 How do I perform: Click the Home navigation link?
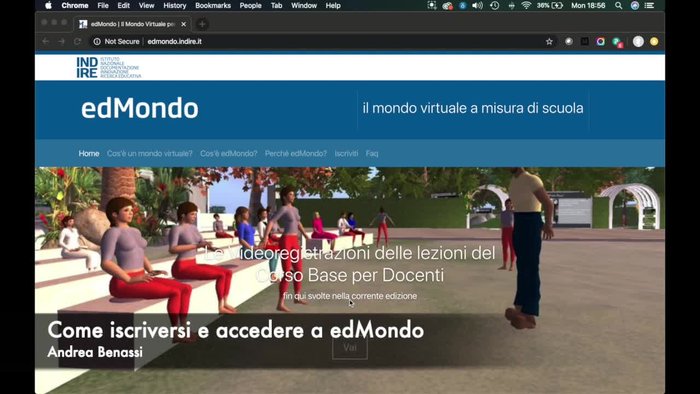pyautogui.click(x=89, y=153)
